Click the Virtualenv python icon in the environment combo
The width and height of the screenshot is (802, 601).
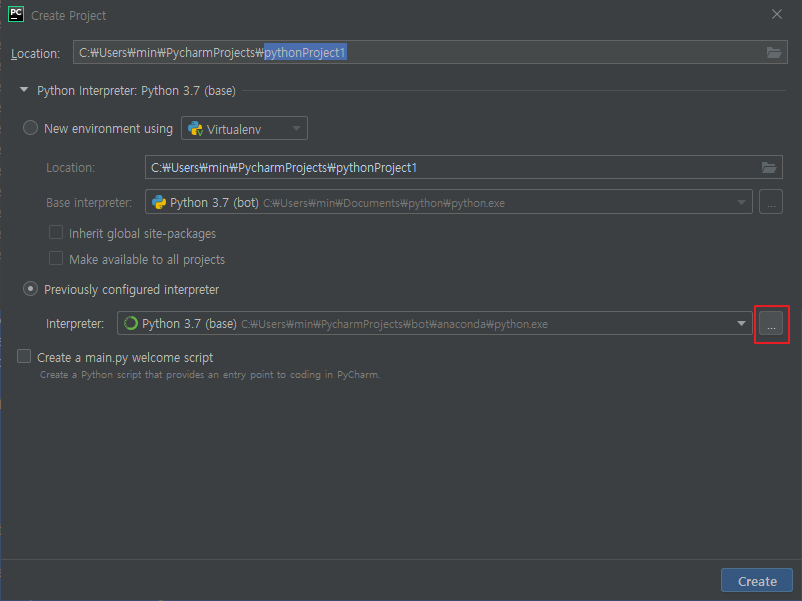[x=195, y=128]
